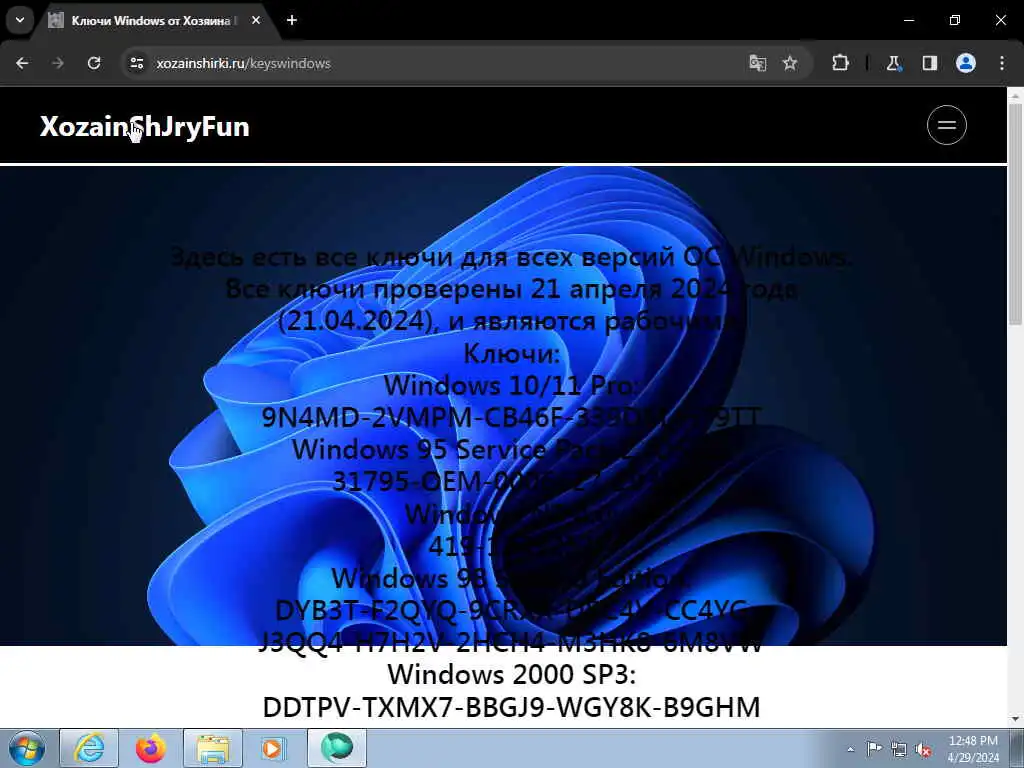Click the scrollbar down arrow
Viewport: 1024px width, 768px height.
[1015, 719]
